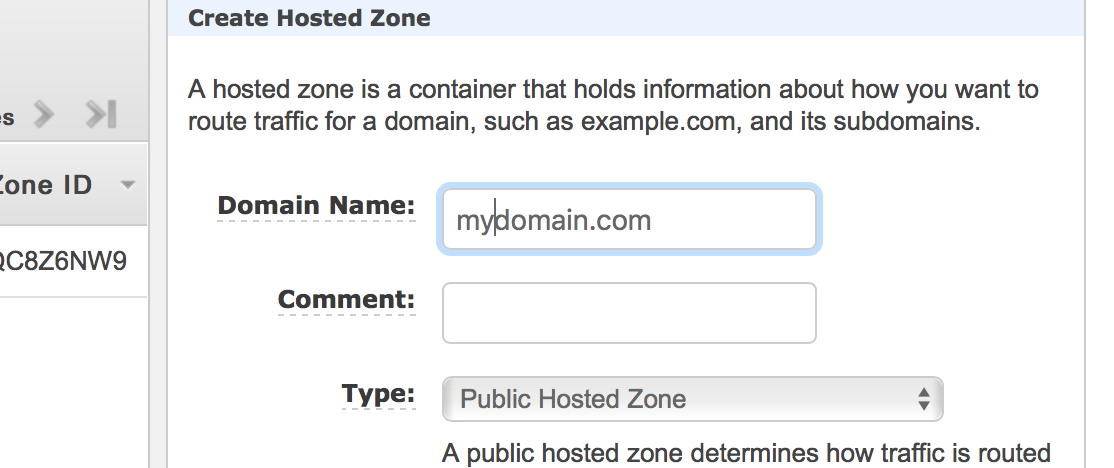Show help for the Type label
The height and width of the screenshot is (468, 1114).
pos(378,394)
